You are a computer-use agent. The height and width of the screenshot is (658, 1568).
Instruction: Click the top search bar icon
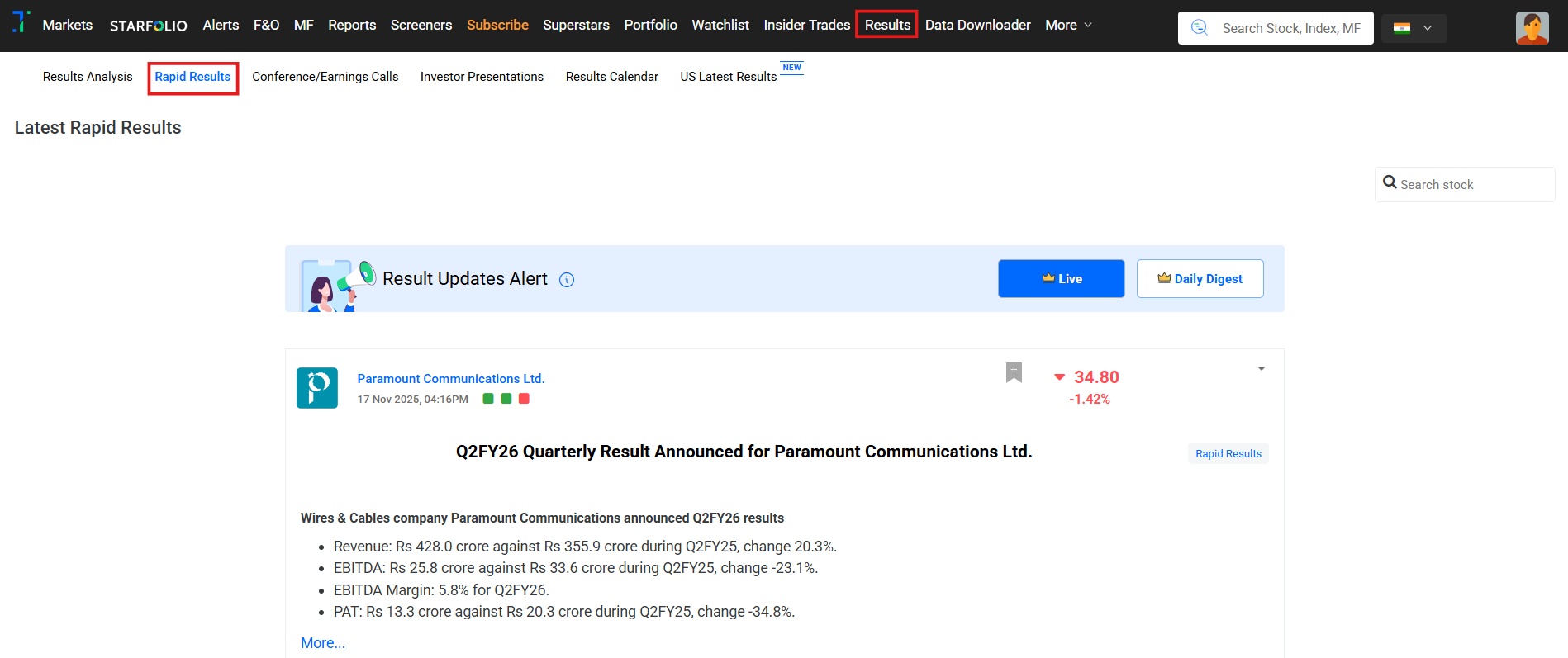point(1200,28)
